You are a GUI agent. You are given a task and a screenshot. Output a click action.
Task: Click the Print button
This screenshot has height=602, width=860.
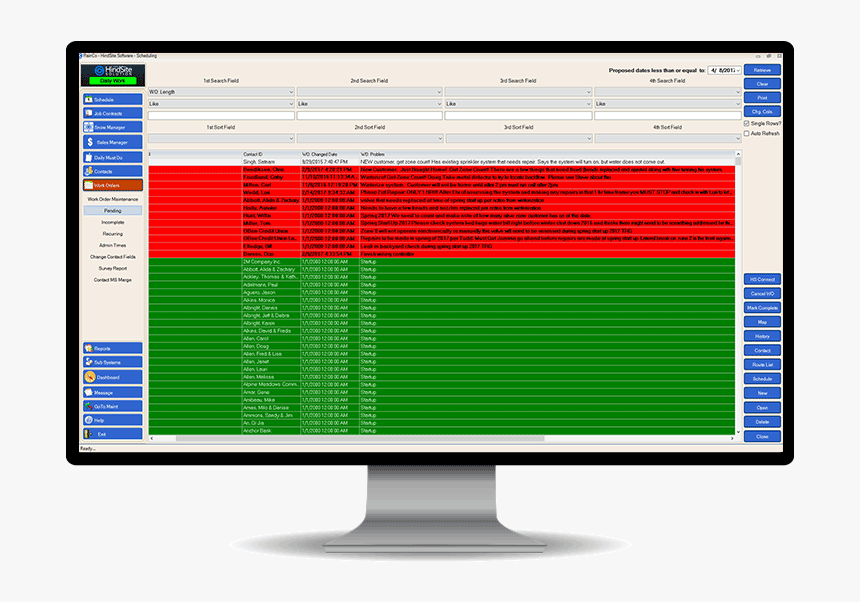(x=762, y=98)
